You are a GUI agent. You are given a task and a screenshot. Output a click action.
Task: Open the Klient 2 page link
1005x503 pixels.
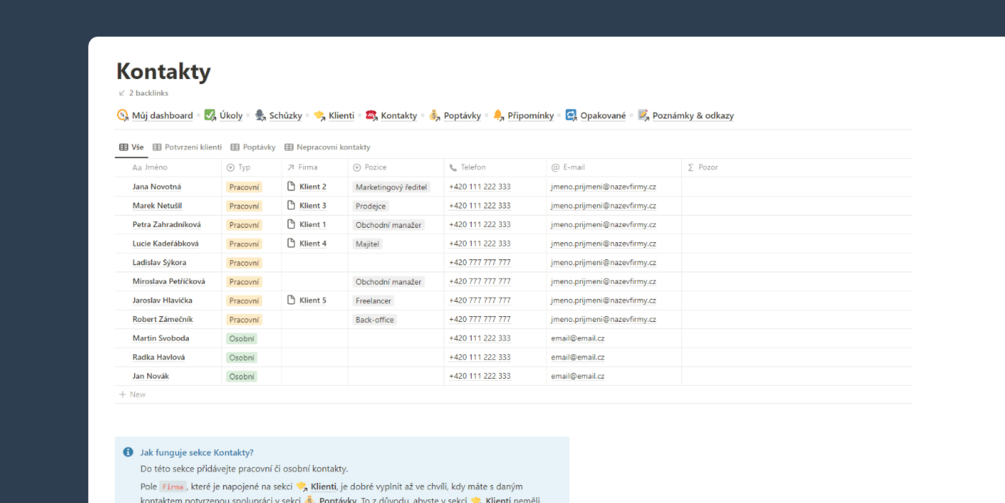(307, 187)
